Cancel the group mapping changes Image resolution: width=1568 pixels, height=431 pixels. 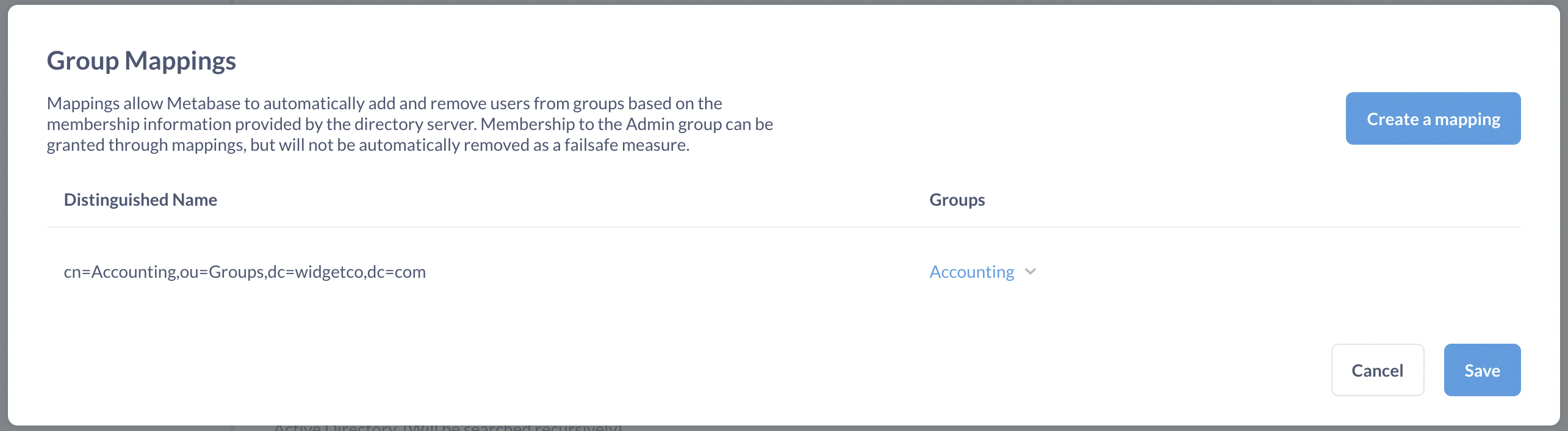[x=1377, y=370]
